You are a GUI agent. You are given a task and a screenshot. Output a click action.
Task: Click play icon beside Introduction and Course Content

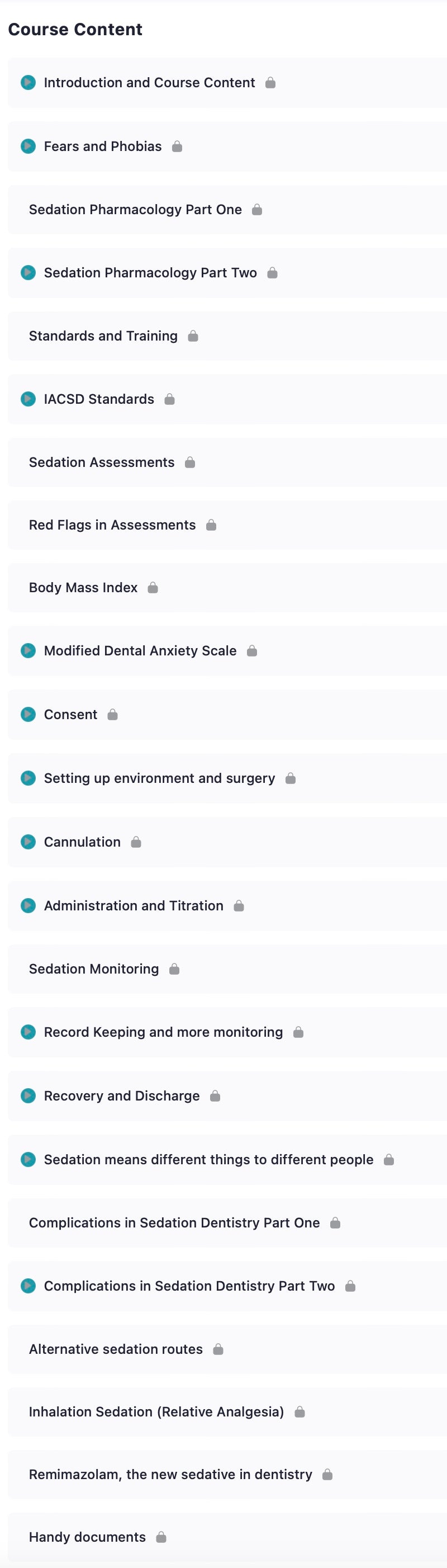pyautogui.click(x=28, y=82)
